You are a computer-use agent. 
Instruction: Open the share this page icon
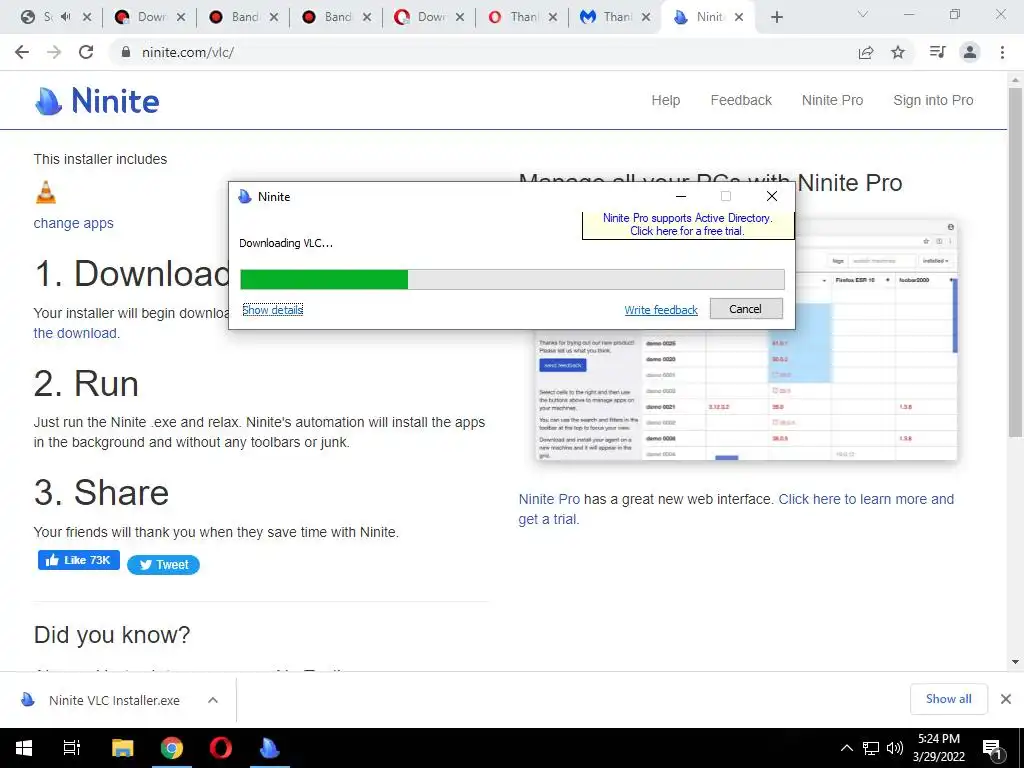[866, 52]
